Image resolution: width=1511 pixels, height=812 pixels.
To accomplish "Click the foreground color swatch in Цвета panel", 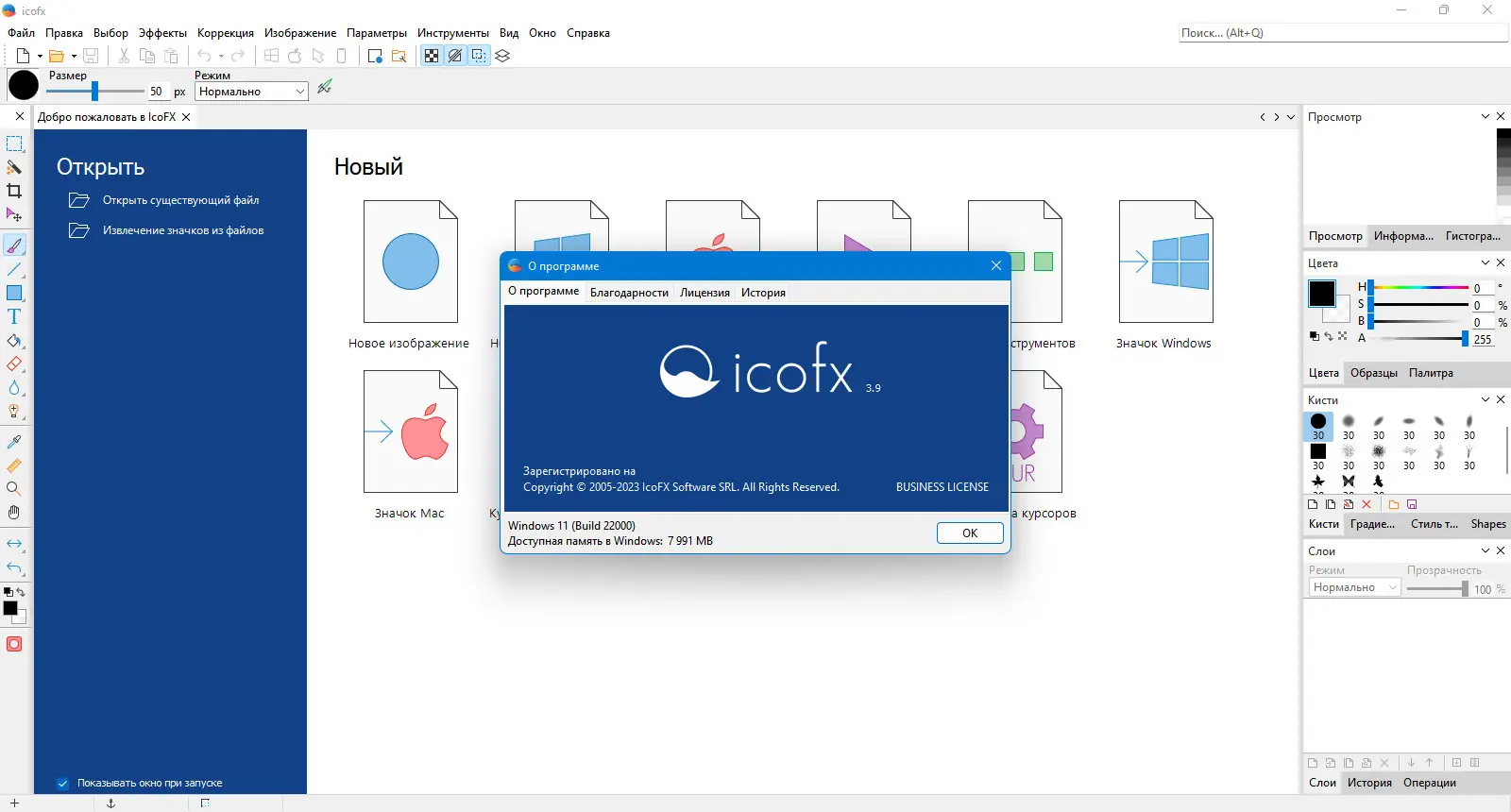I will (1322, 294).
